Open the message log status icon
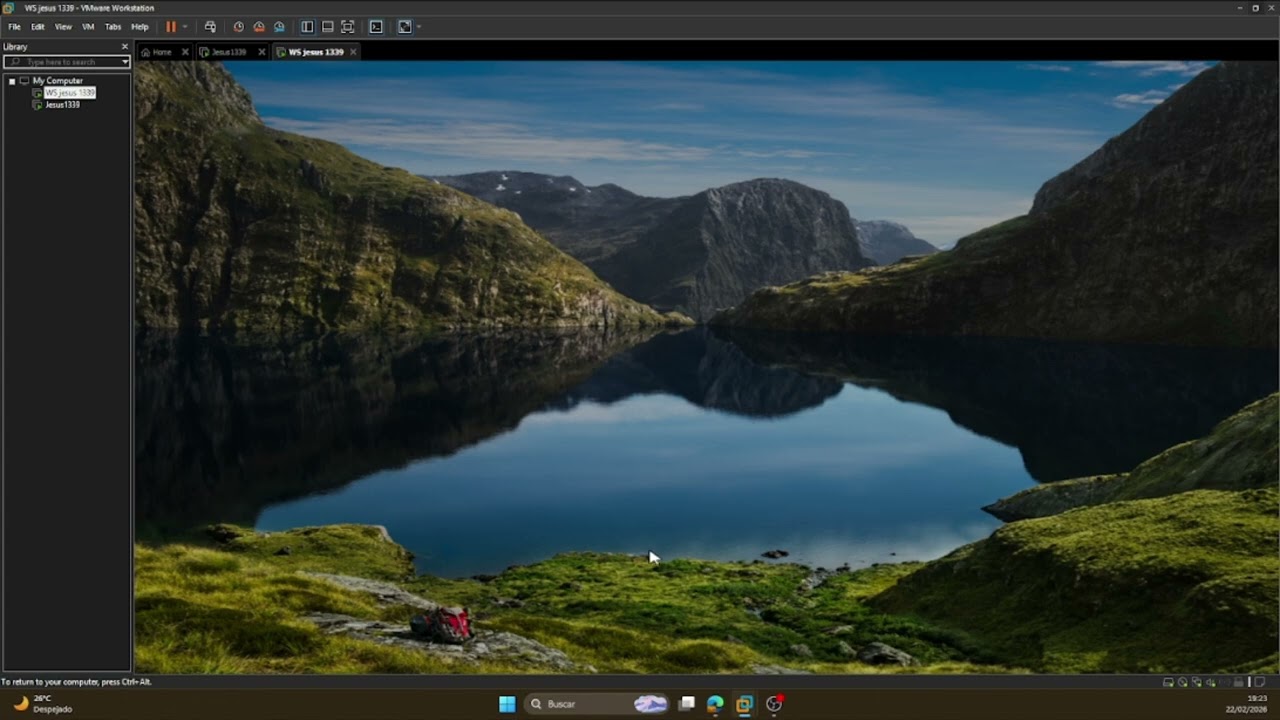The height and width of the screenshot is (720, 1280). click(1260, 682)
